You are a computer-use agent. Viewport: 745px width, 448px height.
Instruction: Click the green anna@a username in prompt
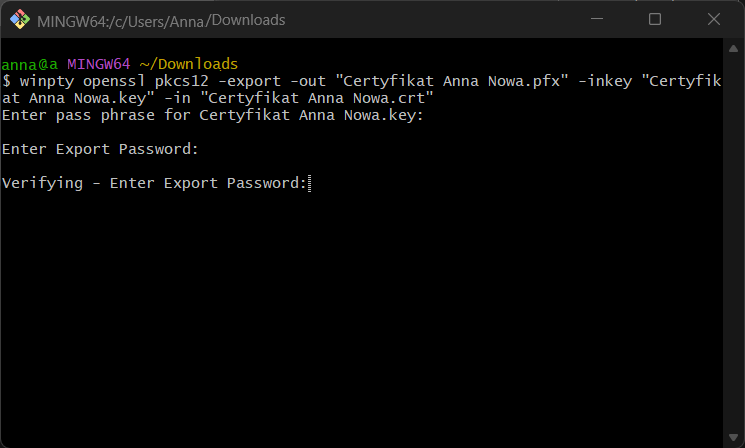[30, 64]
